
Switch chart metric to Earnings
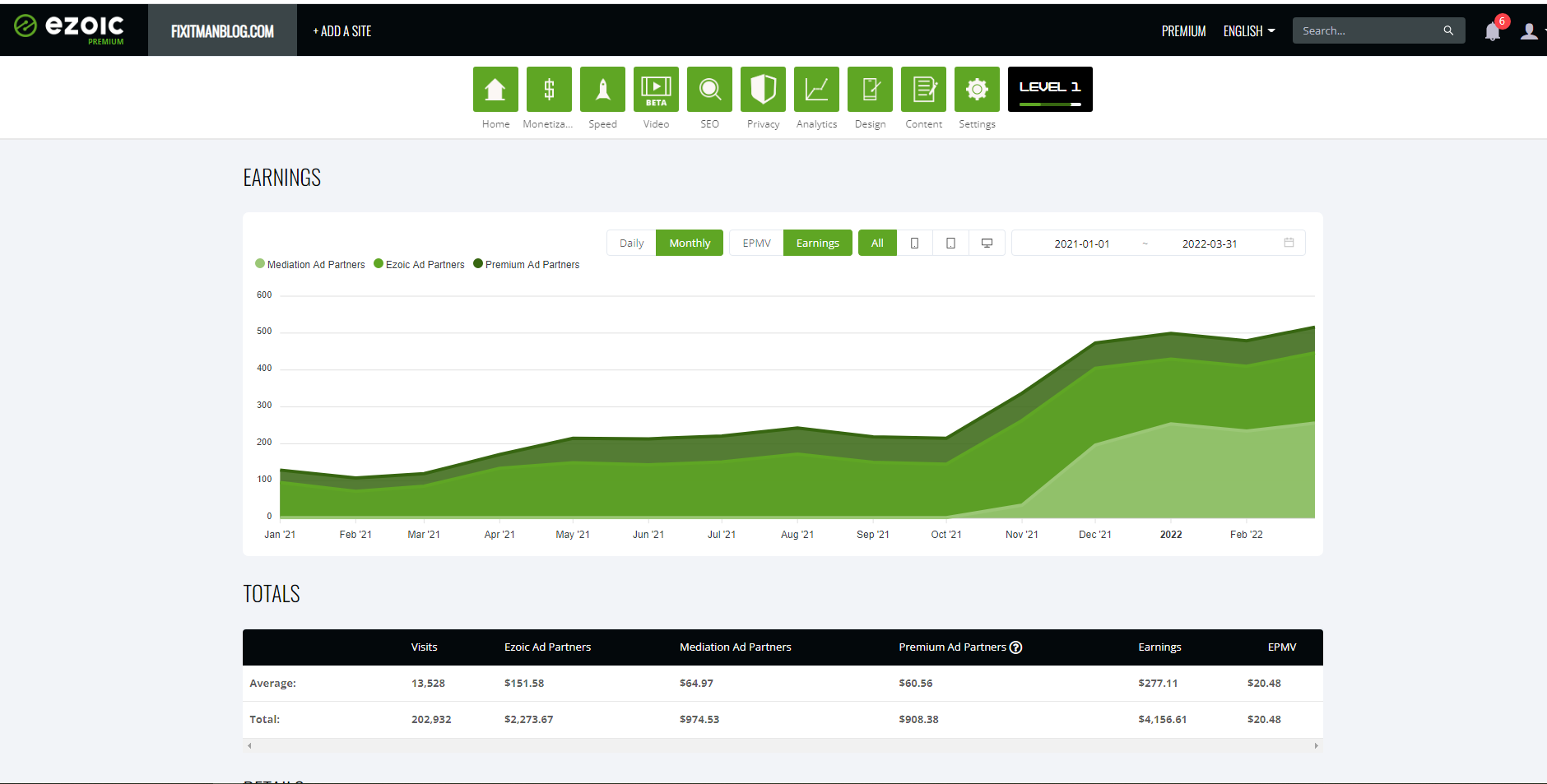pyautogui.click(x=818, y=243)
